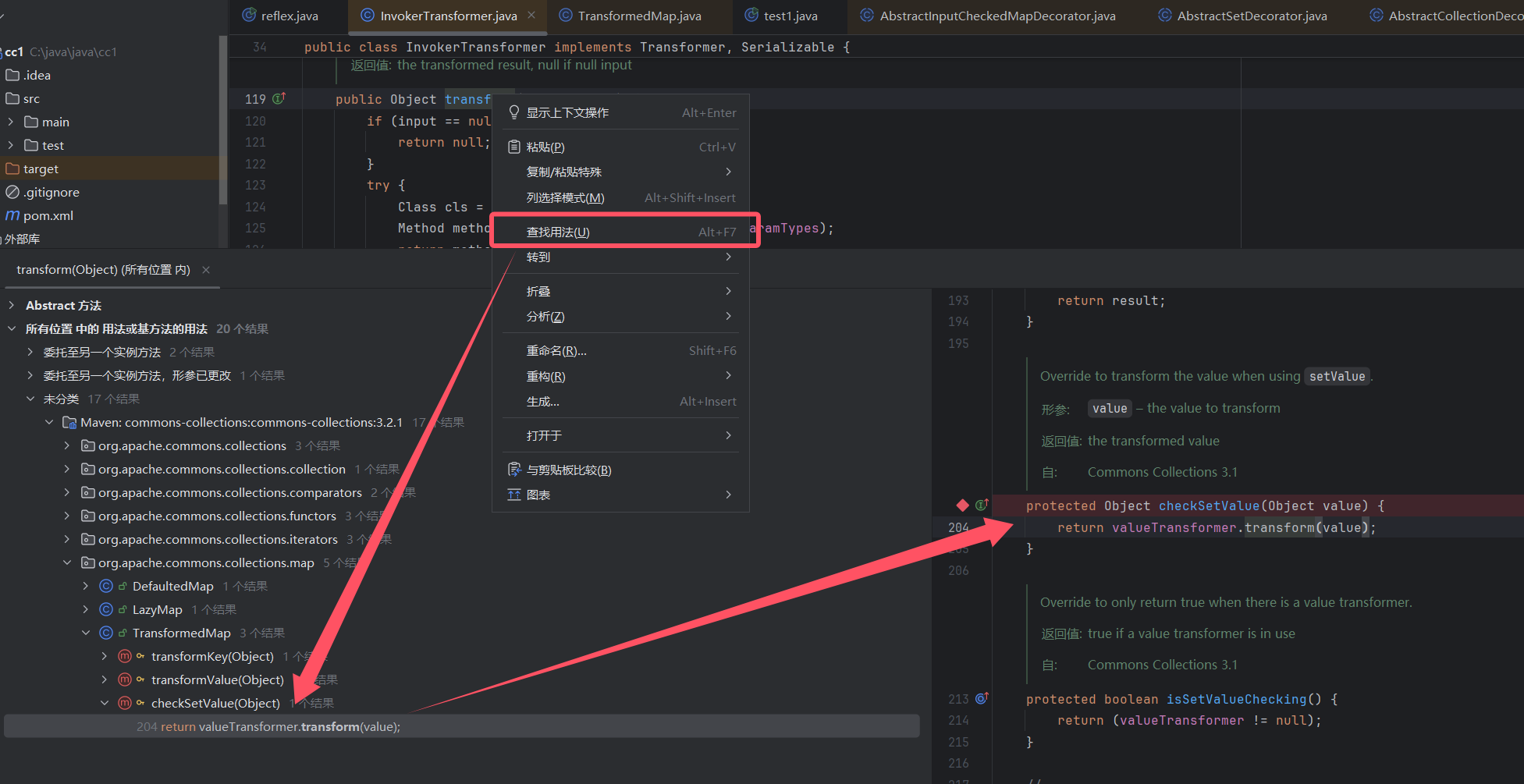This screenshot has height=784, width=1524.
Task: Click the compare with clipboard icon
Action: pos(514,470)
